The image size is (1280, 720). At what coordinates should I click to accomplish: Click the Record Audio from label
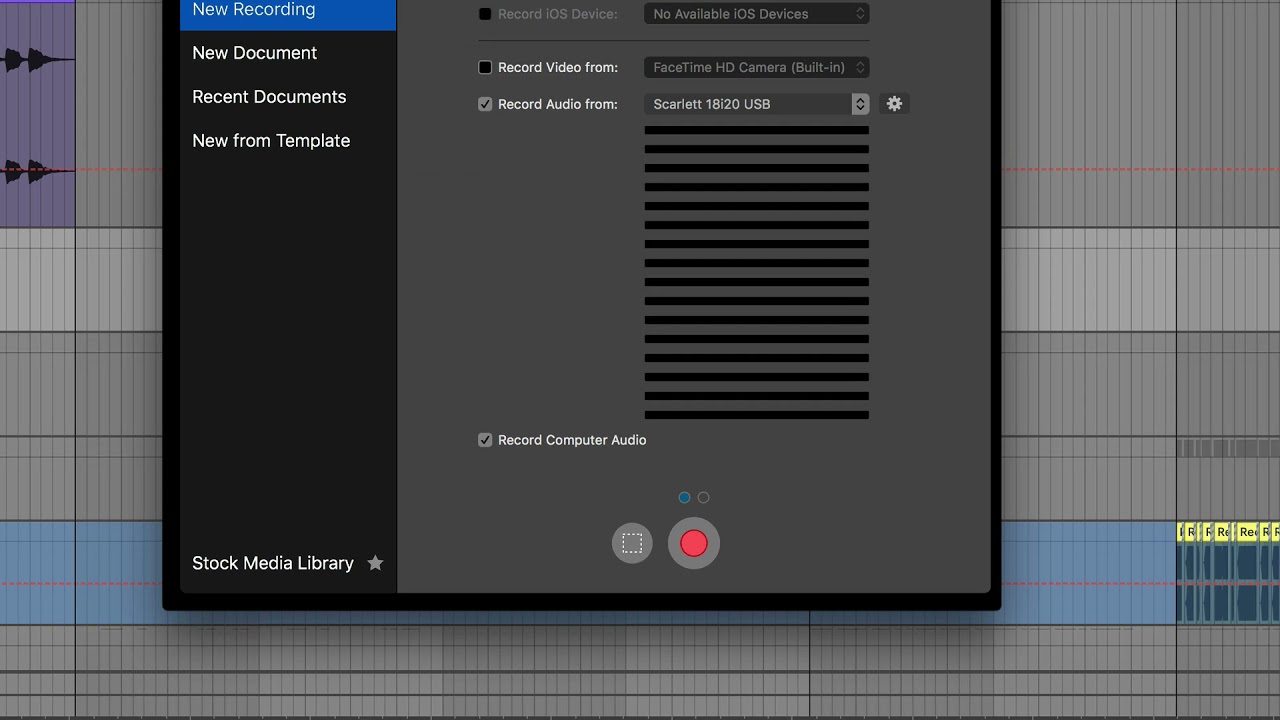558,104
